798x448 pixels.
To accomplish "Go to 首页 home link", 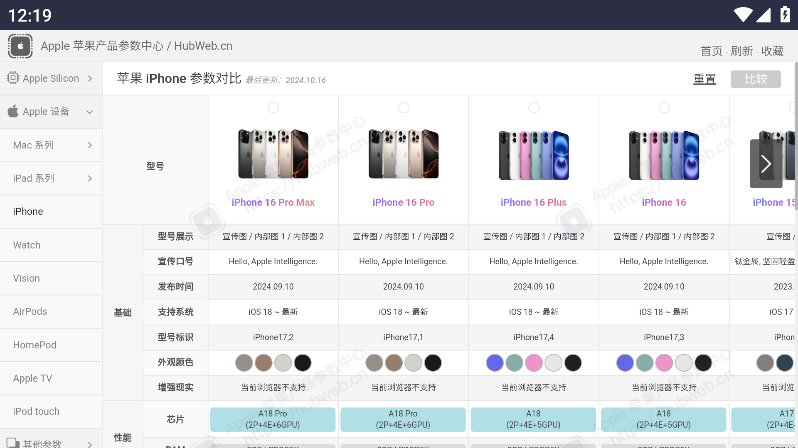I will 711,51.
